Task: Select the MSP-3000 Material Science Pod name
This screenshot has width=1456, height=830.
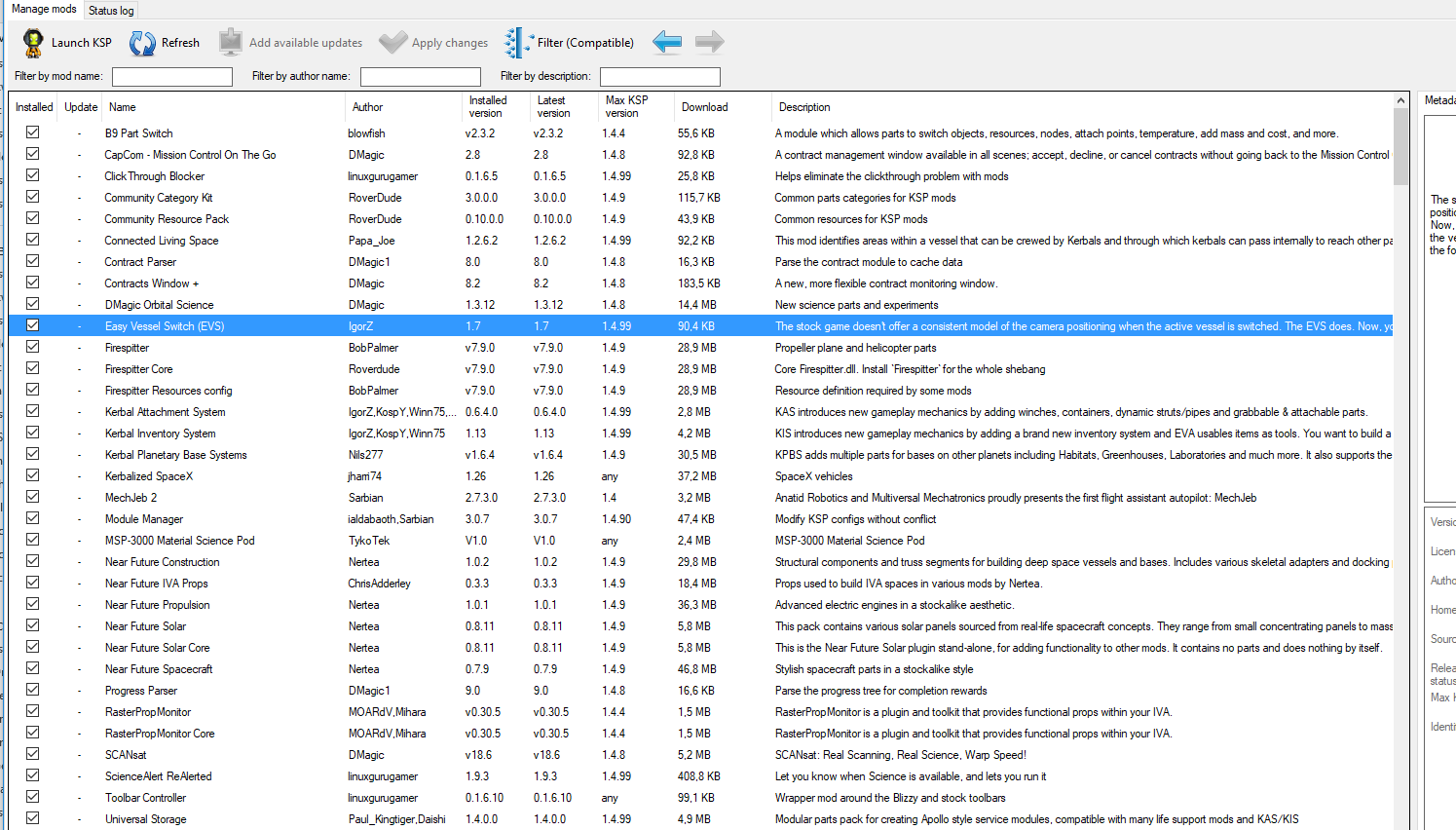Action: pyautogui.click(x=179, y=541)
